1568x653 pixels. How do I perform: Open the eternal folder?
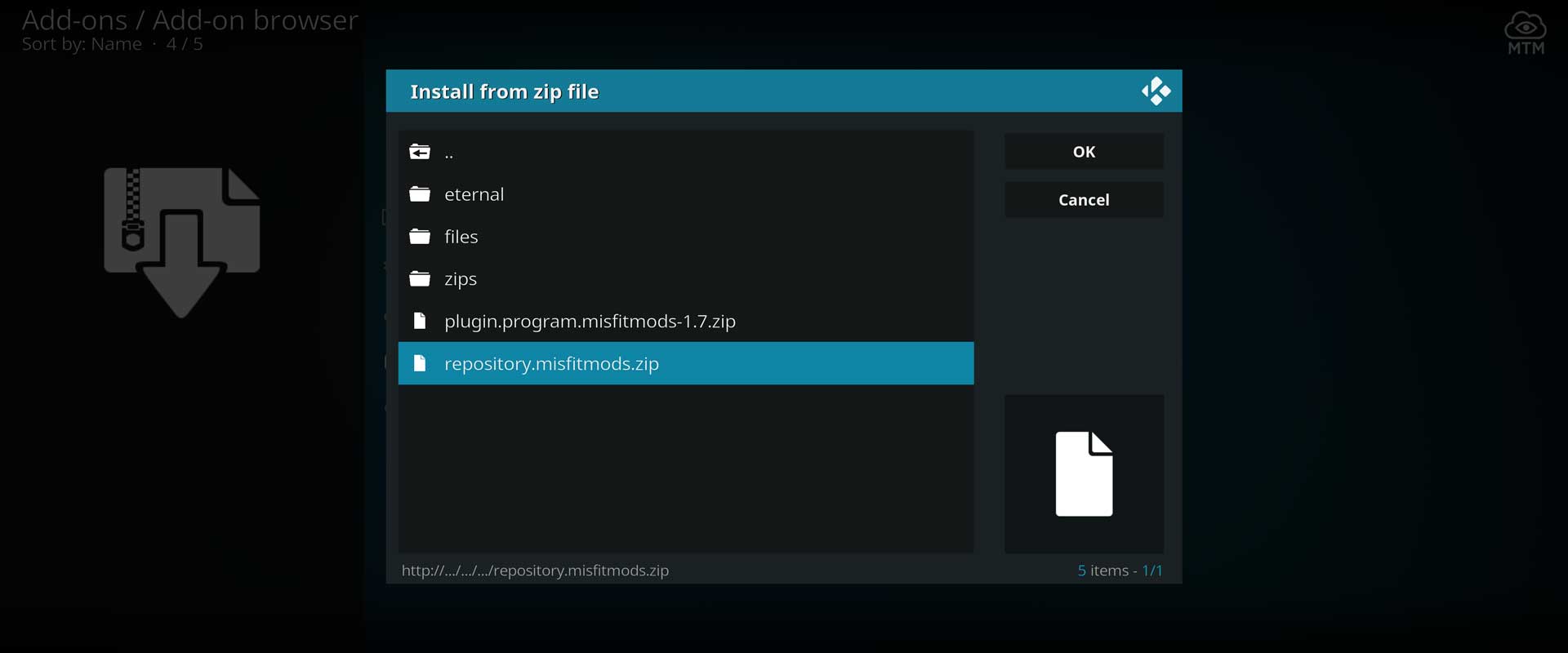click(x=686, y=194)
